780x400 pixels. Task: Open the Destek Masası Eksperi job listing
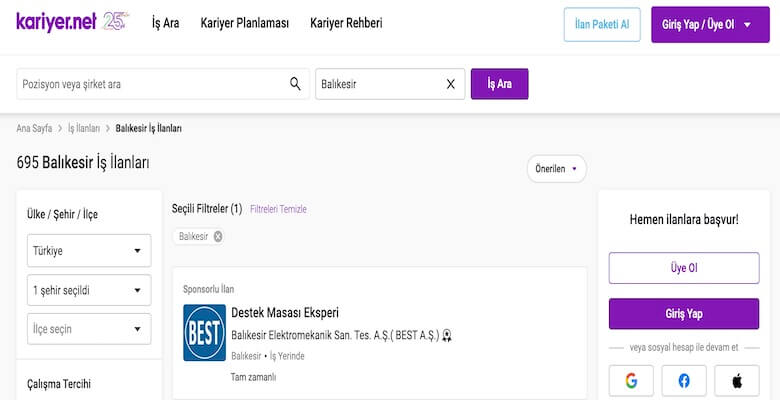click(x=285, y=313)
